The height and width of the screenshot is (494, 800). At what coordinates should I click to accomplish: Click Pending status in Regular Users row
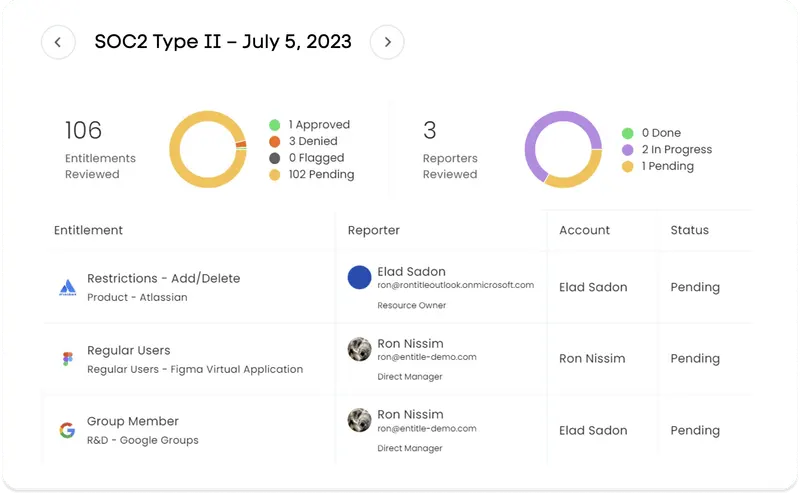tap(695, 359)
